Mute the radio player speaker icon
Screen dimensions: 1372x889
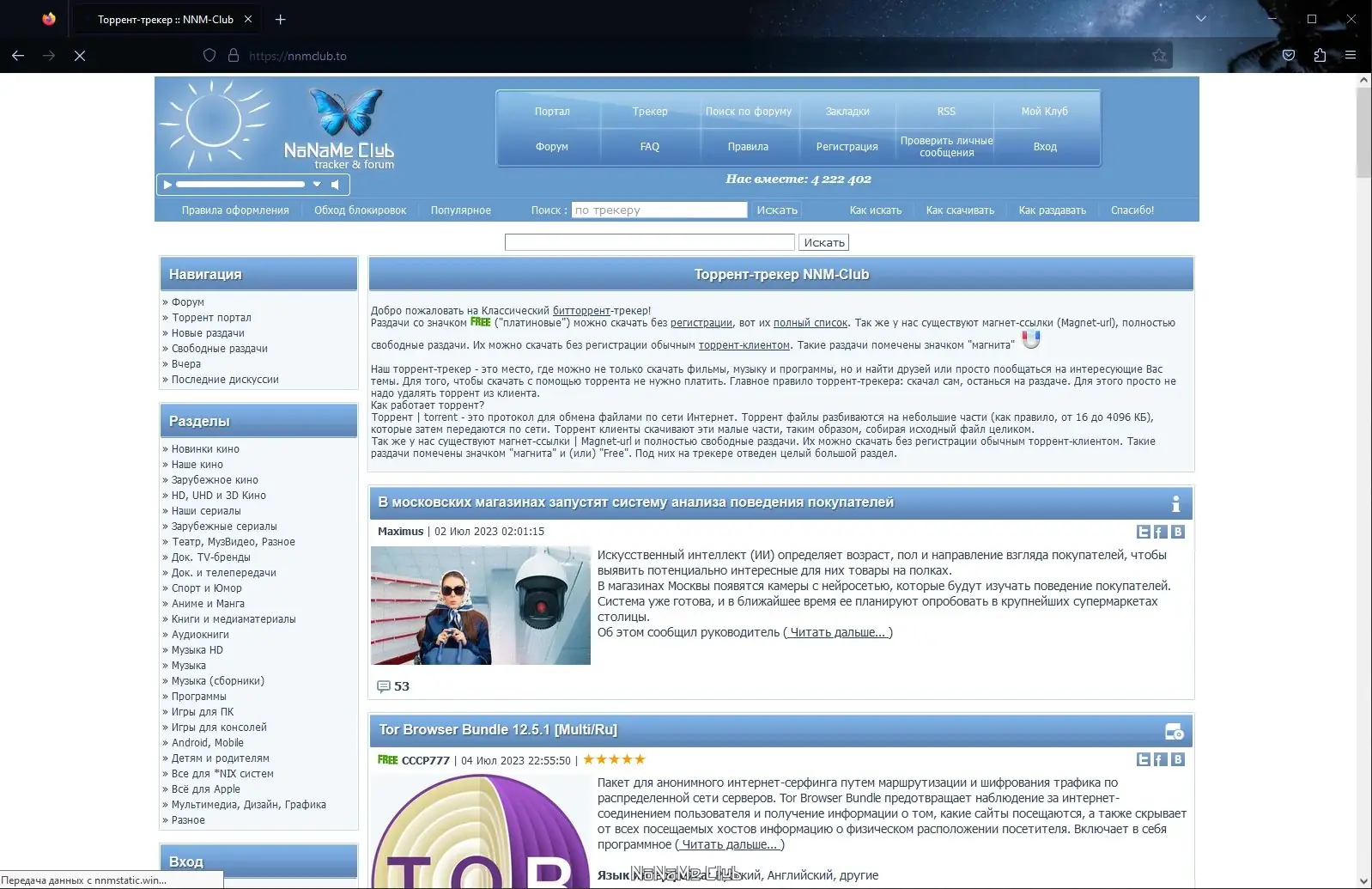tap(336, 185)
